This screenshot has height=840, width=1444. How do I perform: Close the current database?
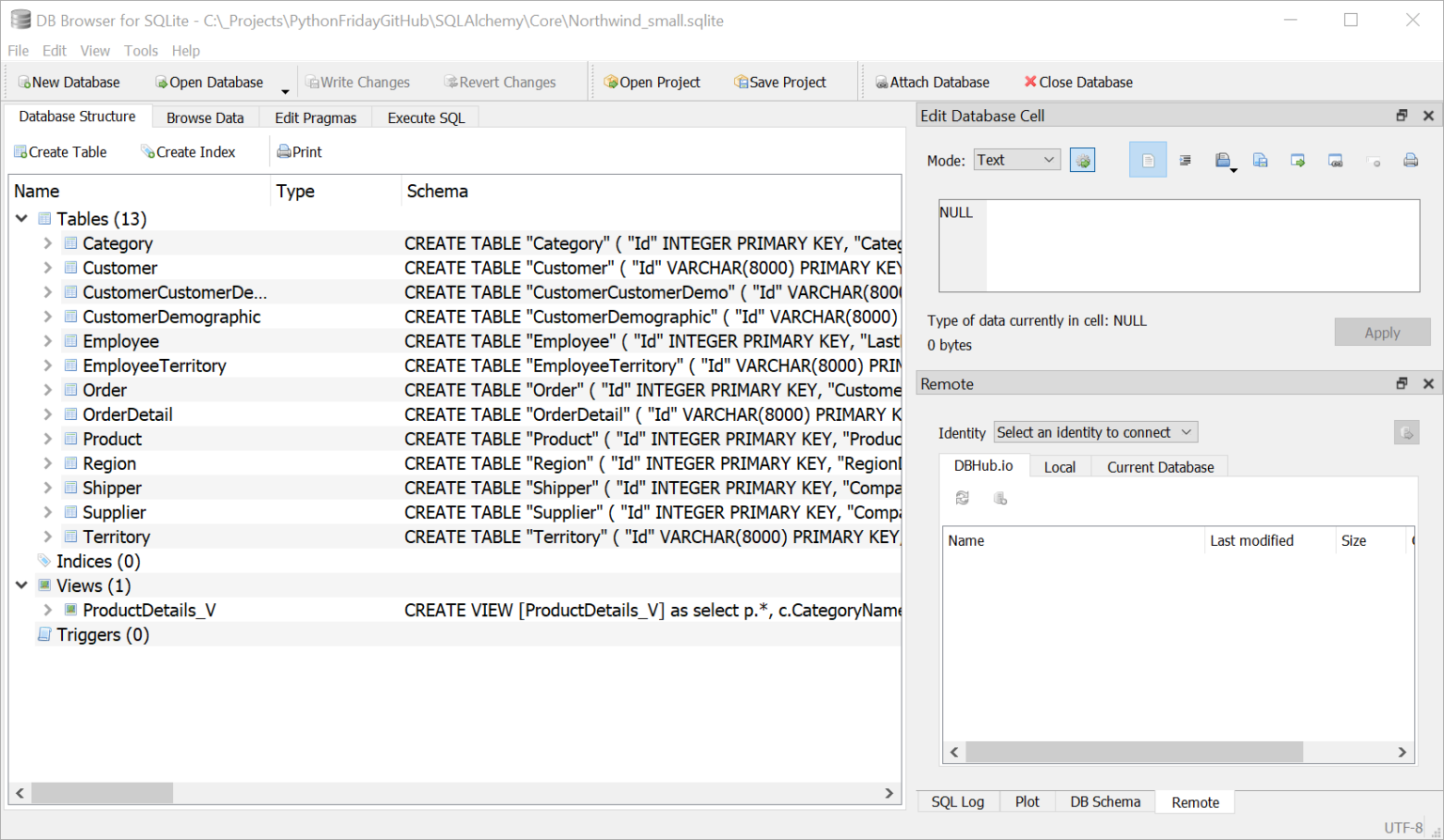coord(1078,82)
